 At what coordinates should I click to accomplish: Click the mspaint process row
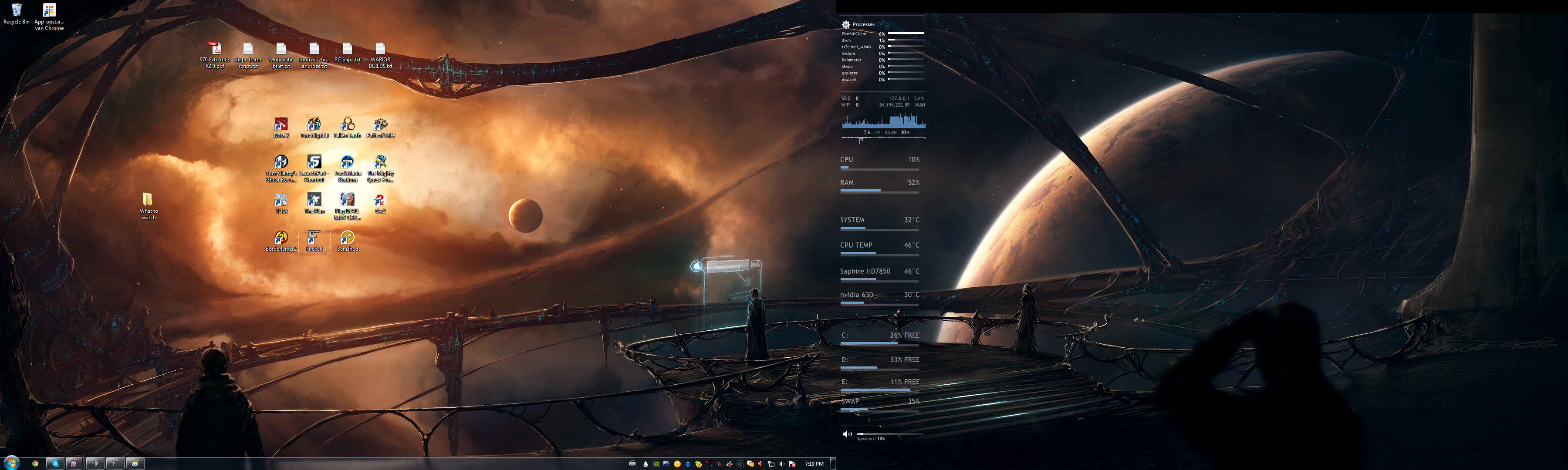point(882,80)
